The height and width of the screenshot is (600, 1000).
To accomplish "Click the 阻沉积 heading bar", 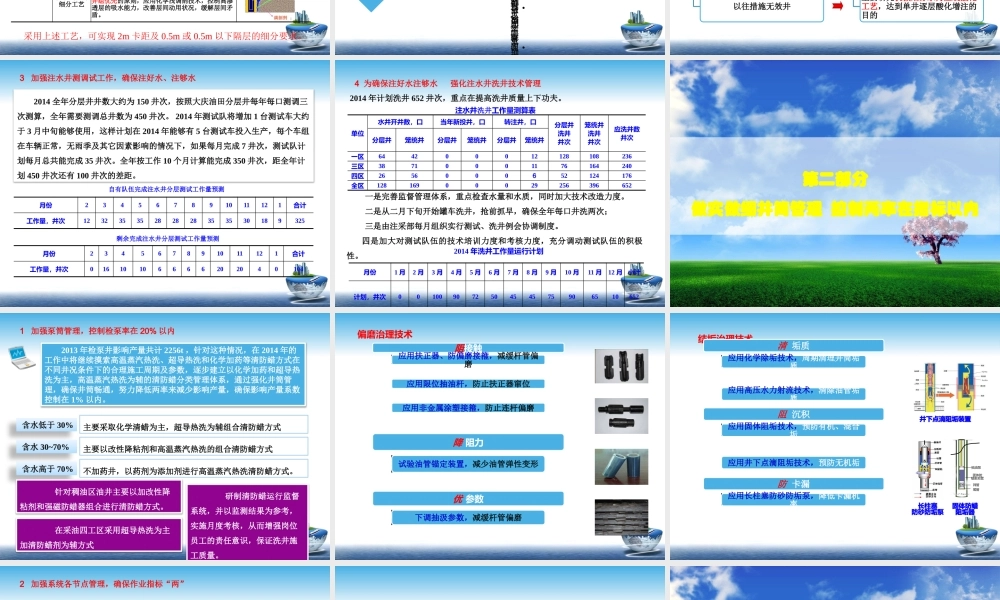I will (793, 414).
